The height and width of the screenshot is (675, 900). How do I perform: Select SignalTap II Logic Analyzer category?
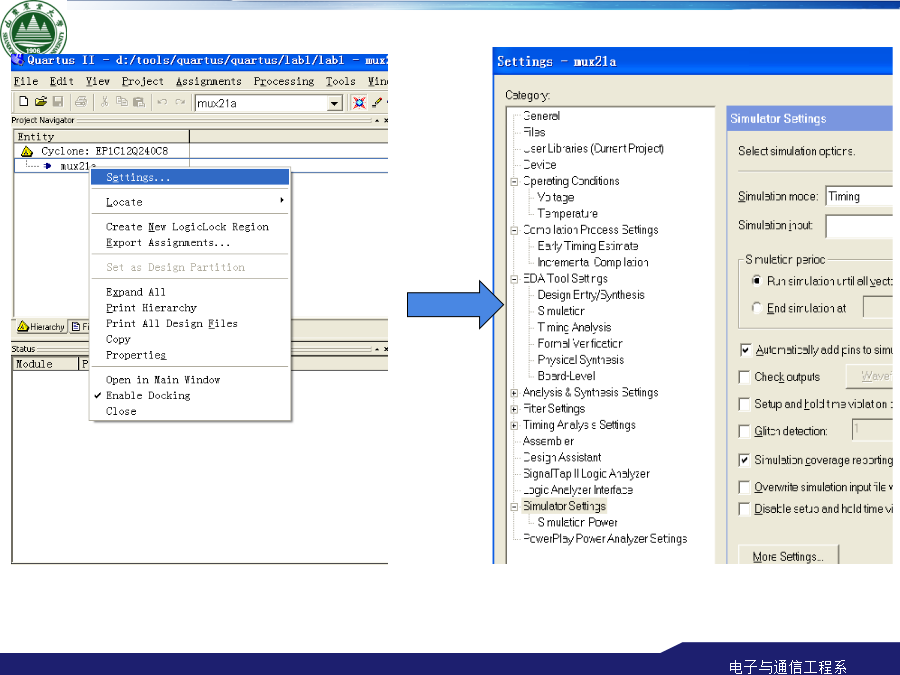tap(586, 474)
